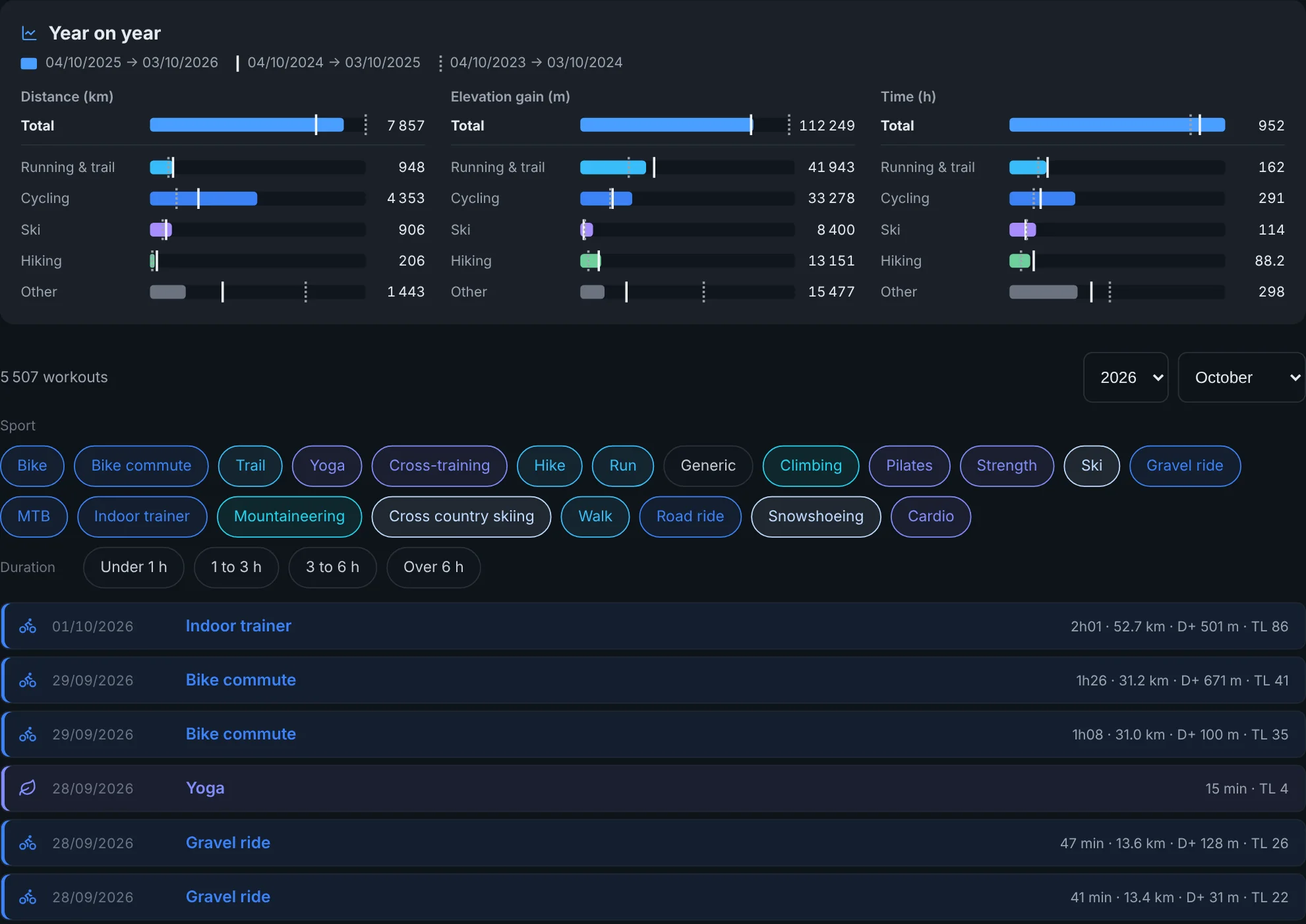Toggle the Walk sport filter
This screenshot has height=924, width=1306.
(595, 517)
